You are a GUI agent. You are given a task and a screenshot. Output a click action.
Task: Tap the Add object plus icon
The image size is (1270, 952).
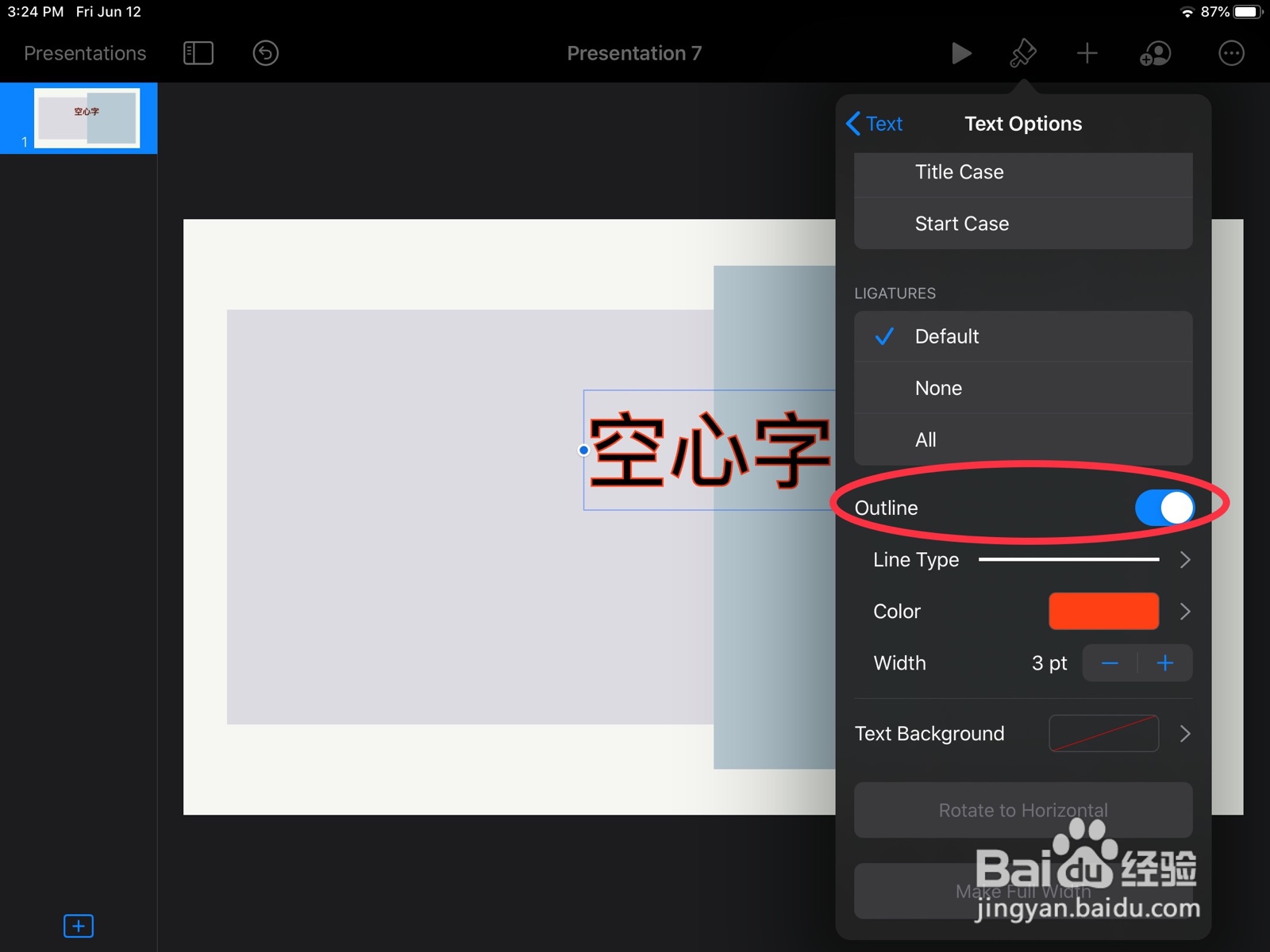tap(1087, 53)
